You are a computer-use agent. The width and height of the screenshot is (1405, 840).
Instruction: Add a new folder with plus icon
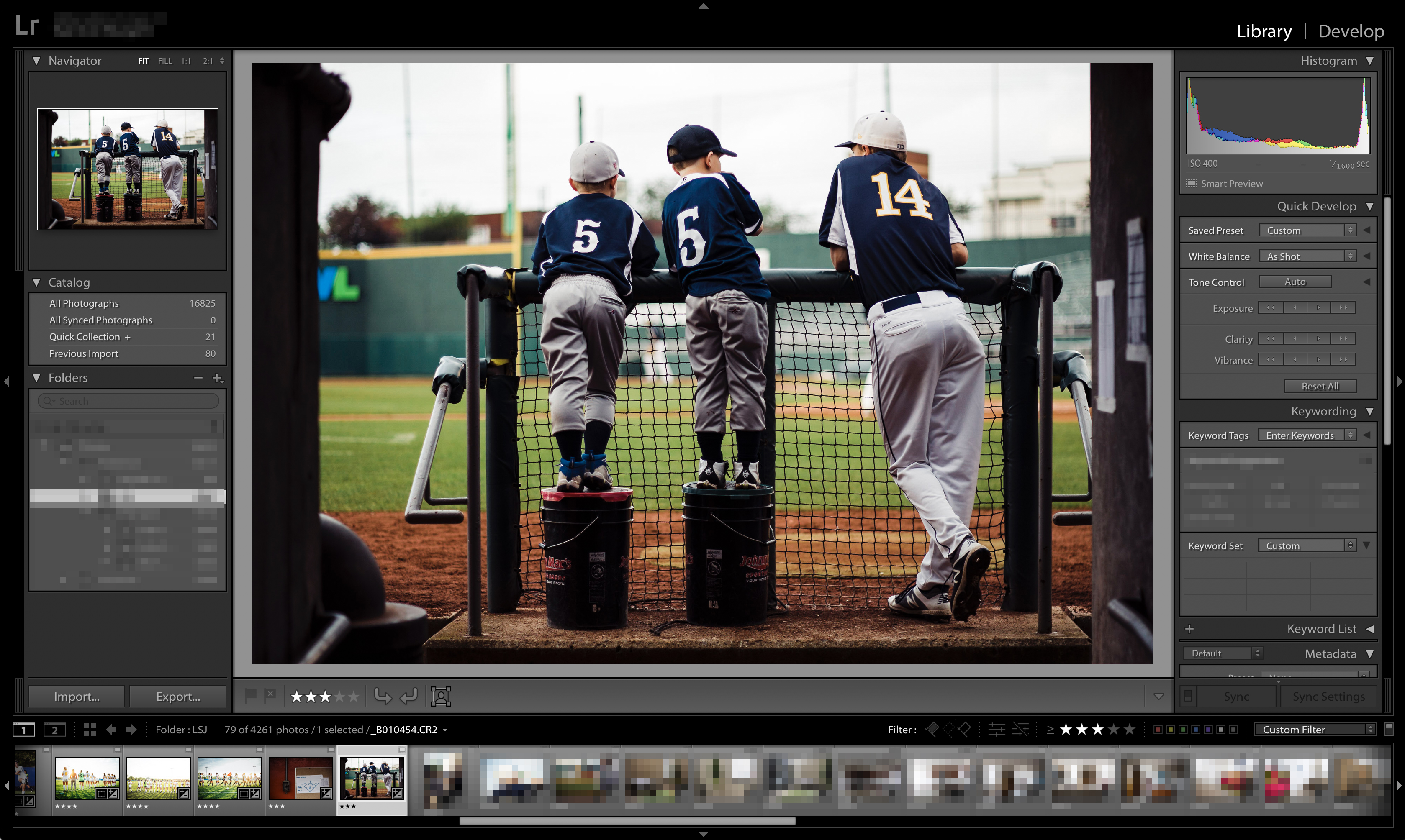[x=217, y=378]
